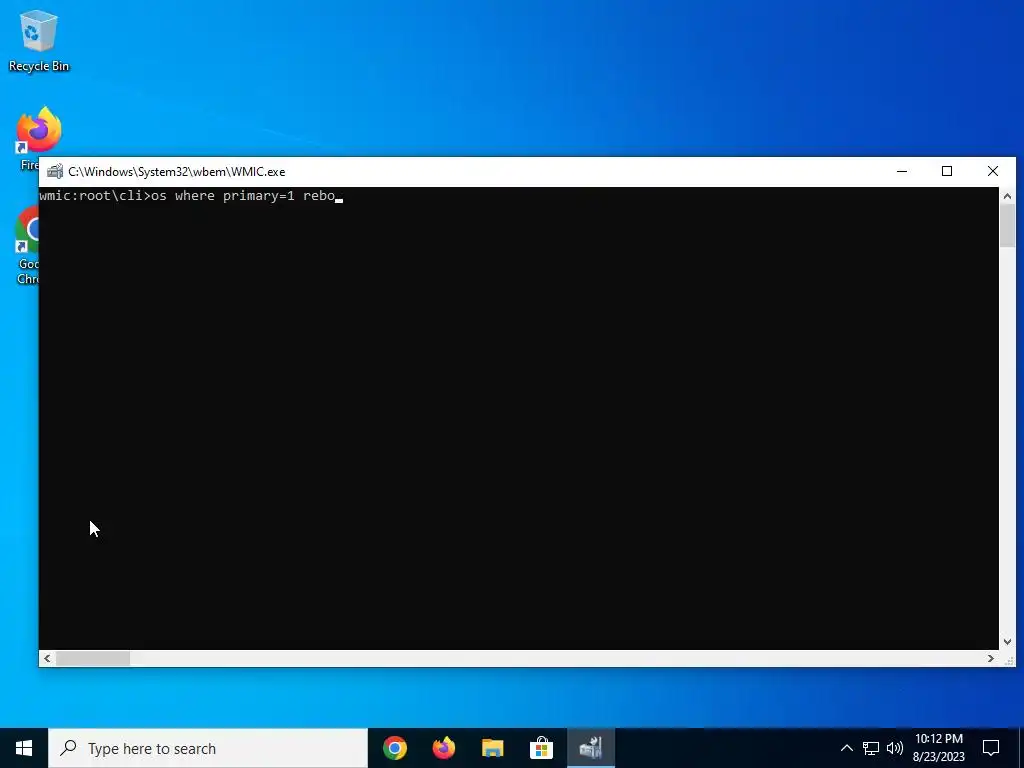Click the 'wmic:root\cli>' prompt text

coord(95,196)
